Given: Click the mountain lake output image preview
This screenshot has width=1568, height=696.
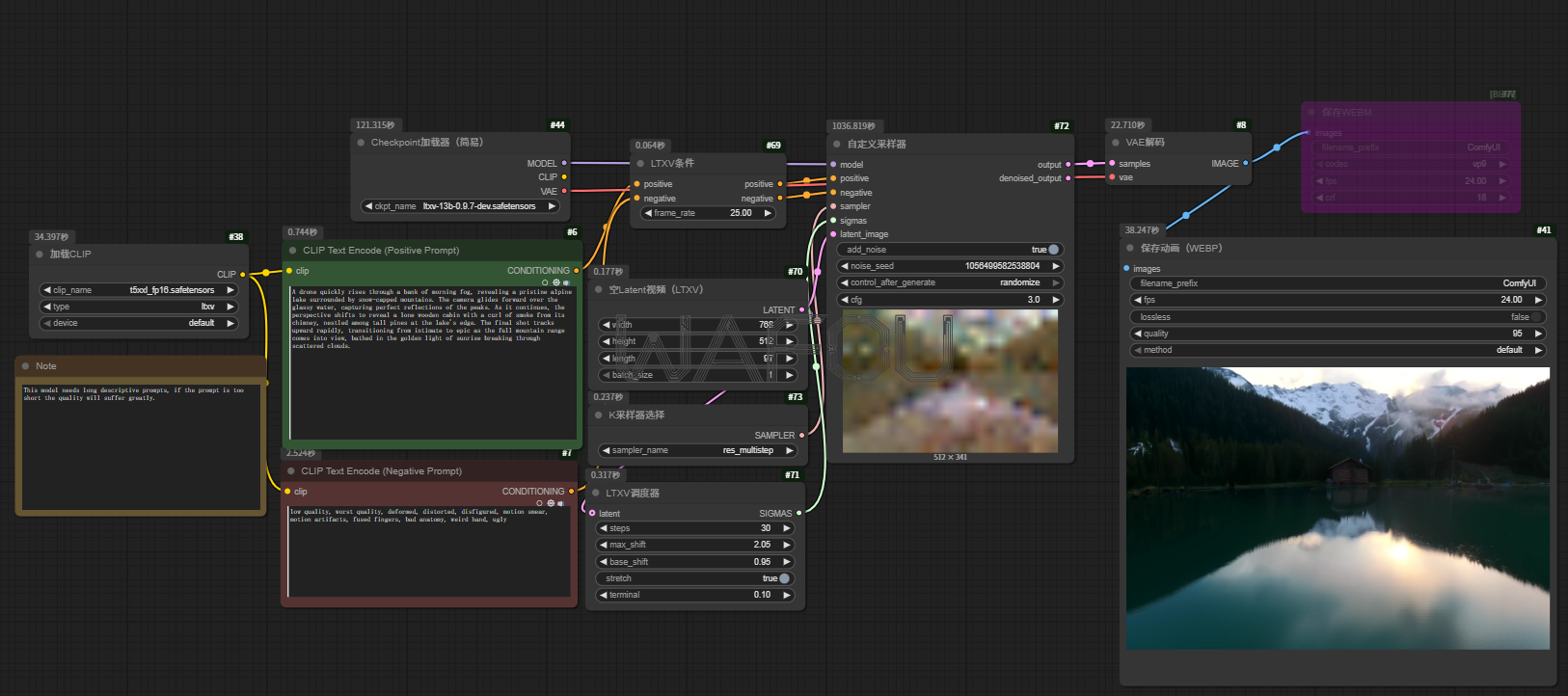Looking at the screenshot, I should click(x=1338, y=508).
